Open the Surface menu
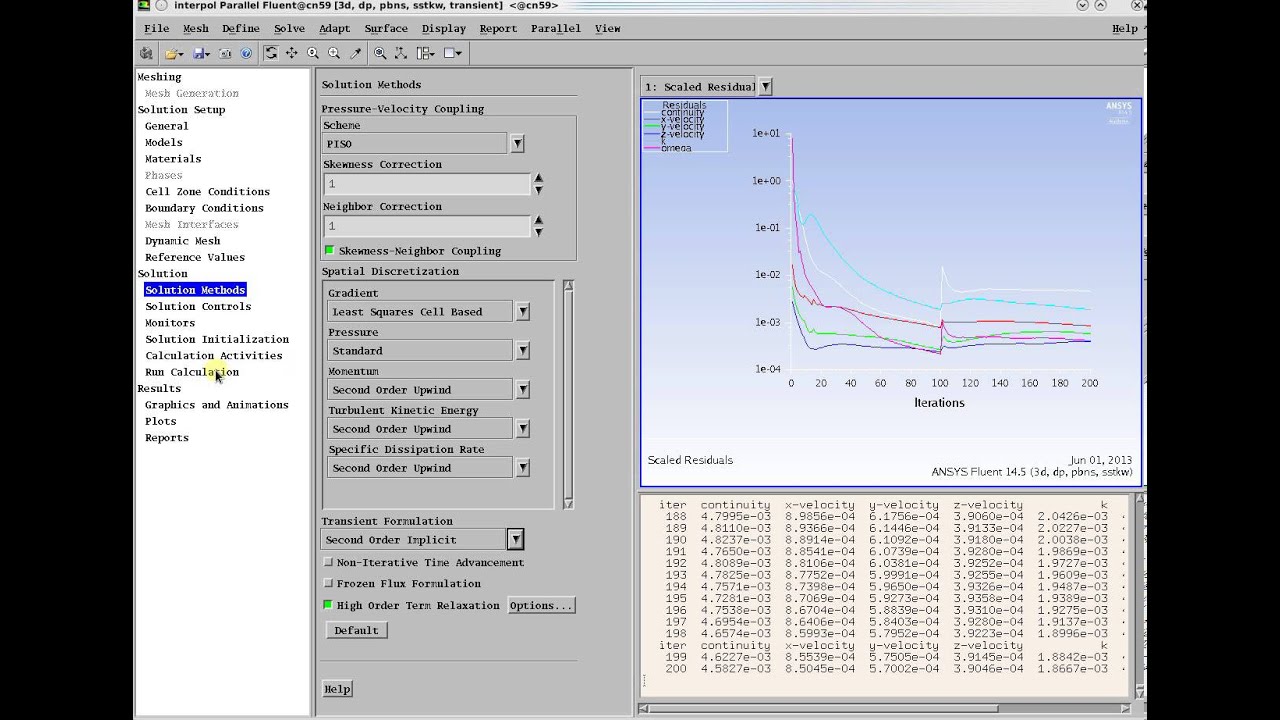Viewport: 1280px width, 720px height. click(386, 28)
